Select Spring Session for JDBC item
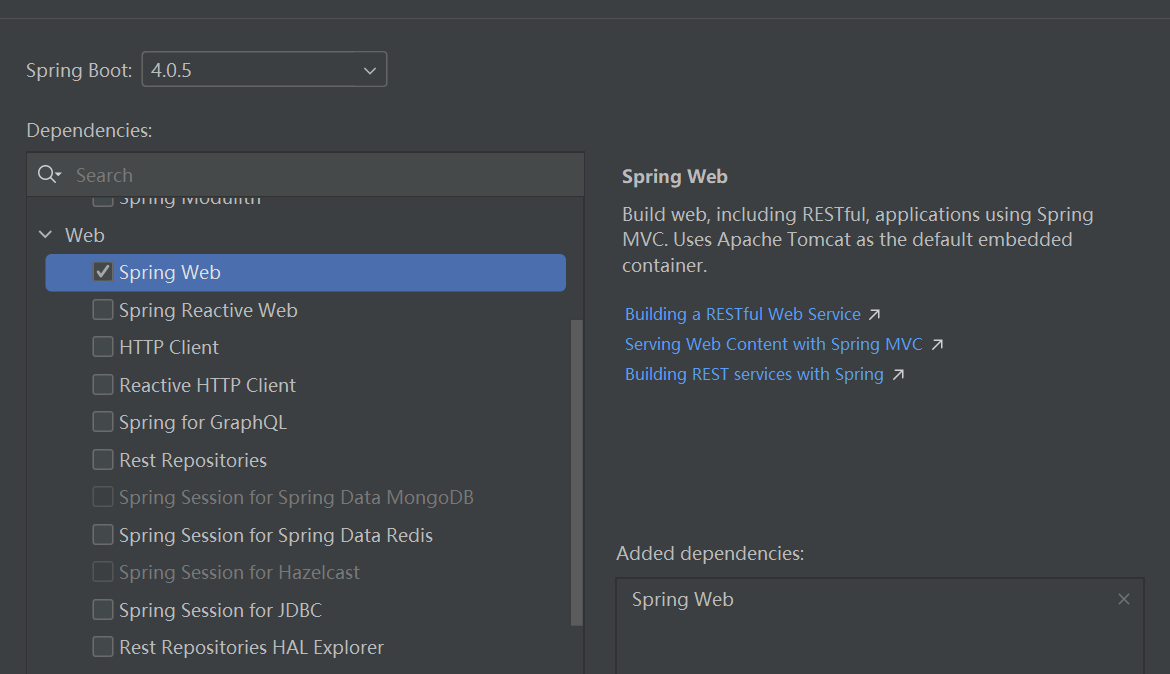The height and width of the screenshot is (674, 1170). point(220,610)
